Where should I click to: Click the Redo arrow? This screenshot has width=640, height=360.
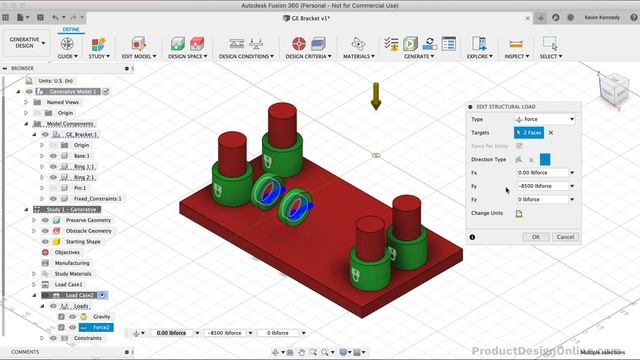click(x=73, y=18)
